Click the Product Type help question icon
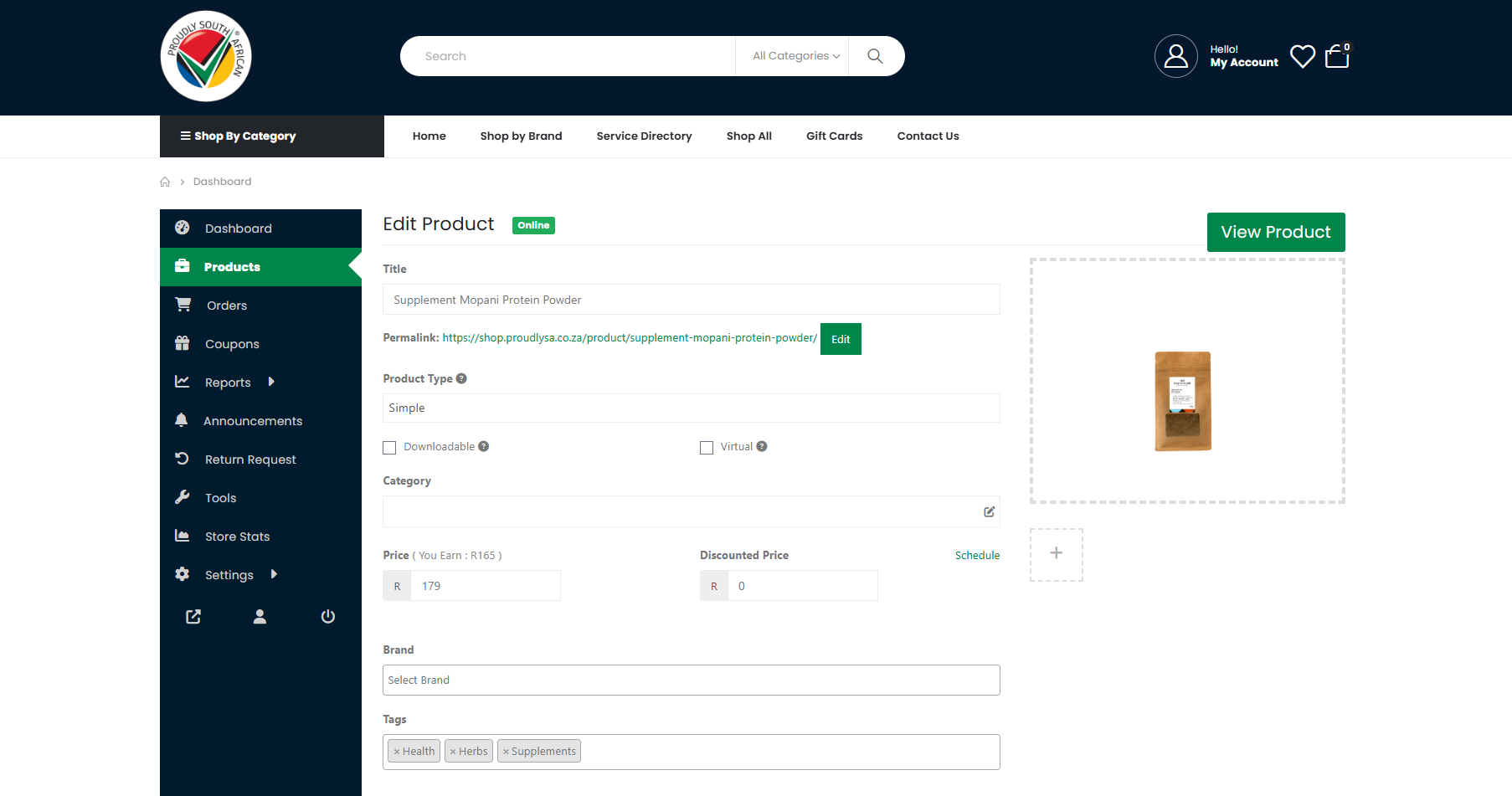The height and width of the screenshot is (796, 1512). coord(461,378)
